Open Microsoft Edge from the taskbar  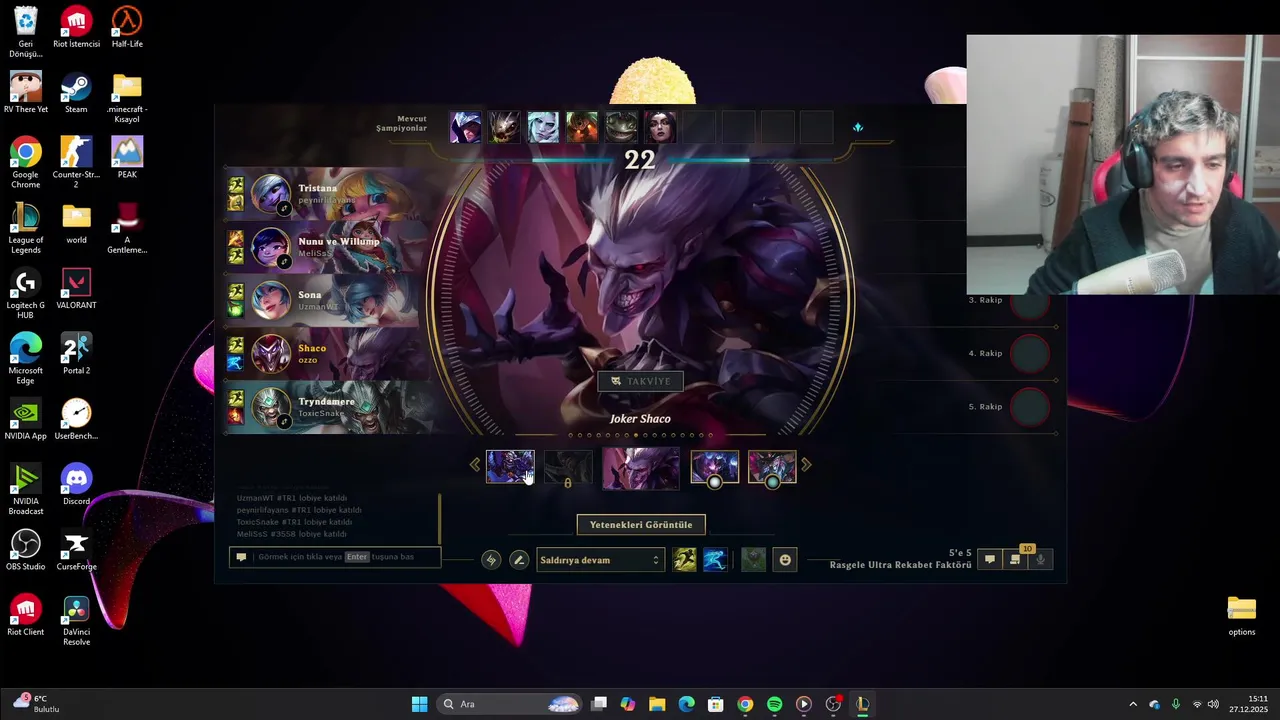(686, 704)
